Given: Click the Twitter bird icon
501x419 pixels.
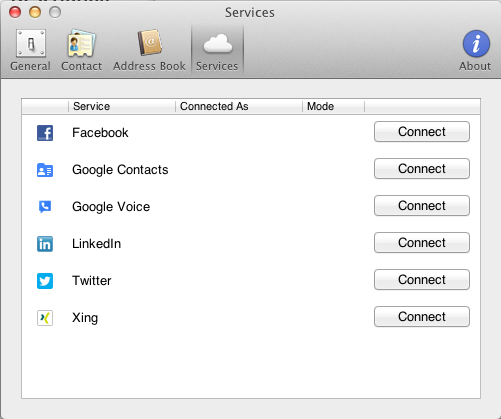Looking at the screenshot, I should (x=45, y=281).
